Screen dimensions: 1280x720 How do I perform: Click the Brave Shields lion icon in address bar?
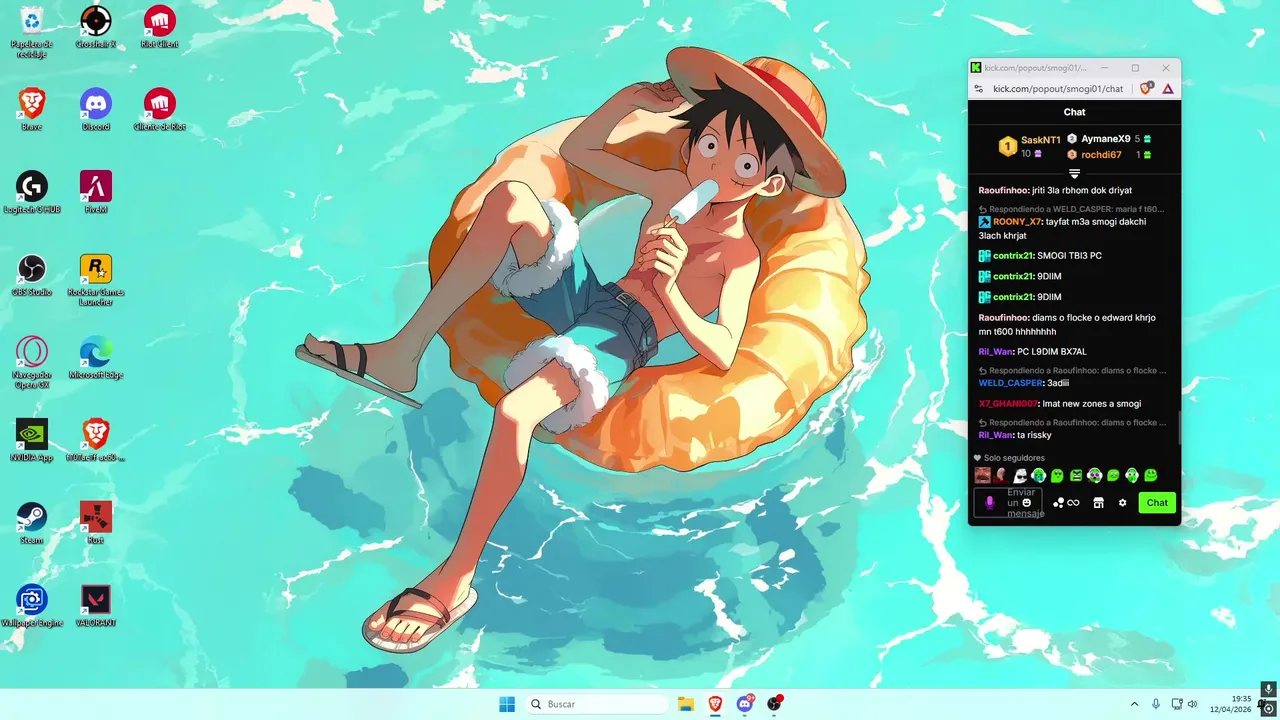point(1146,89)
